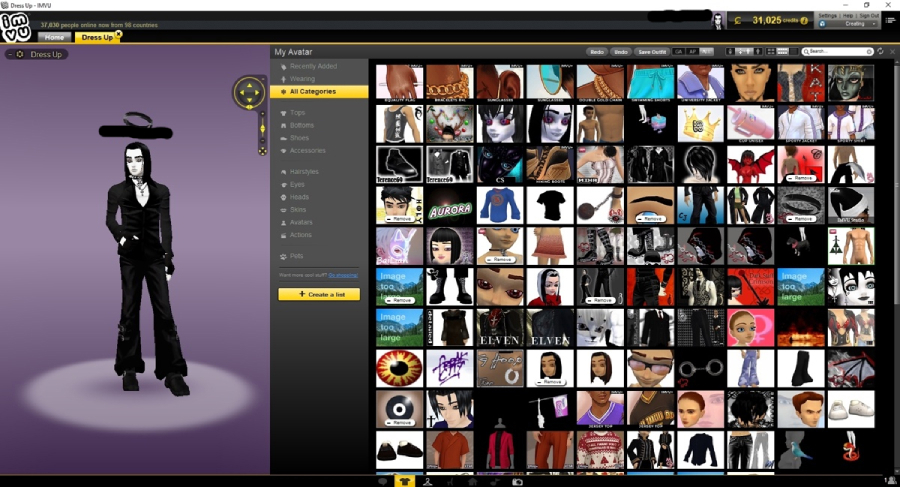Open the Bottoms category
Image resolution: width=900 pixels, height=487 pixels.
[302, 125]
